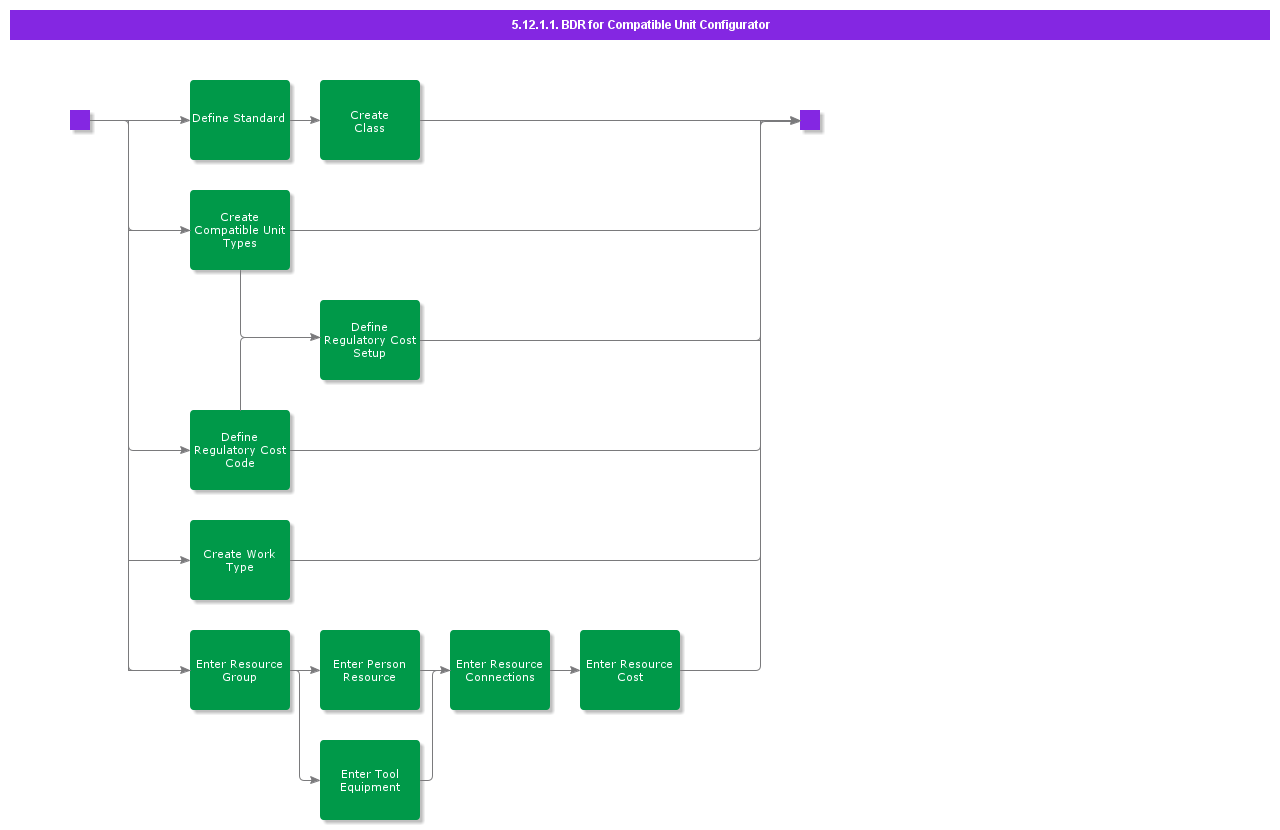Select the Define Standard process node
The image size is (1280, 830).
pyautogui.click(x=240, y=119)
